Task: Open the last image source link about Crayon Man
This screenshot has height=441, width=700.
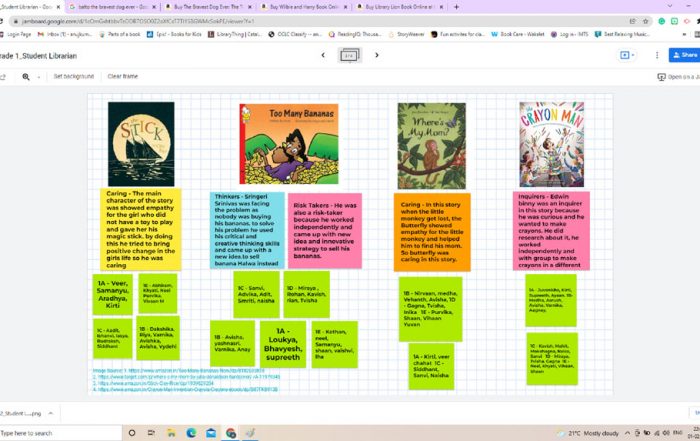Action: pyautogui.click(x=188, y=390)
